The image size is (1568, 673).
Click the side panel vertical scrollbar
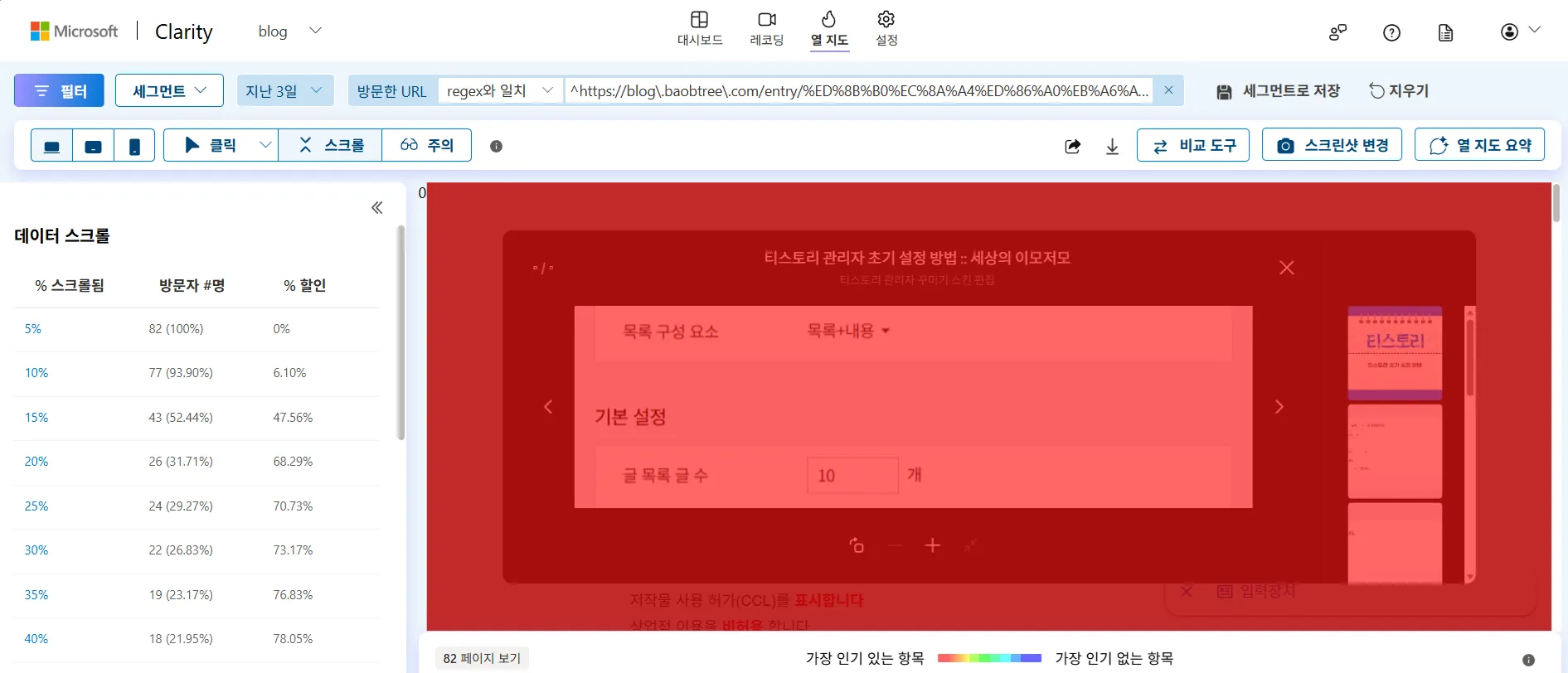point(400,332)
